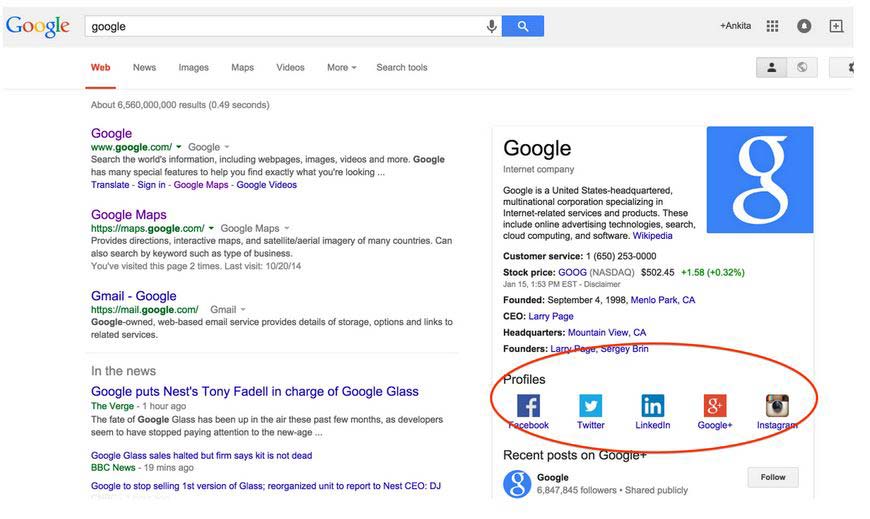Viewport: 870px width, 519px height.
Task: Switch to the Images tab
Action: [x=193, y=68]
